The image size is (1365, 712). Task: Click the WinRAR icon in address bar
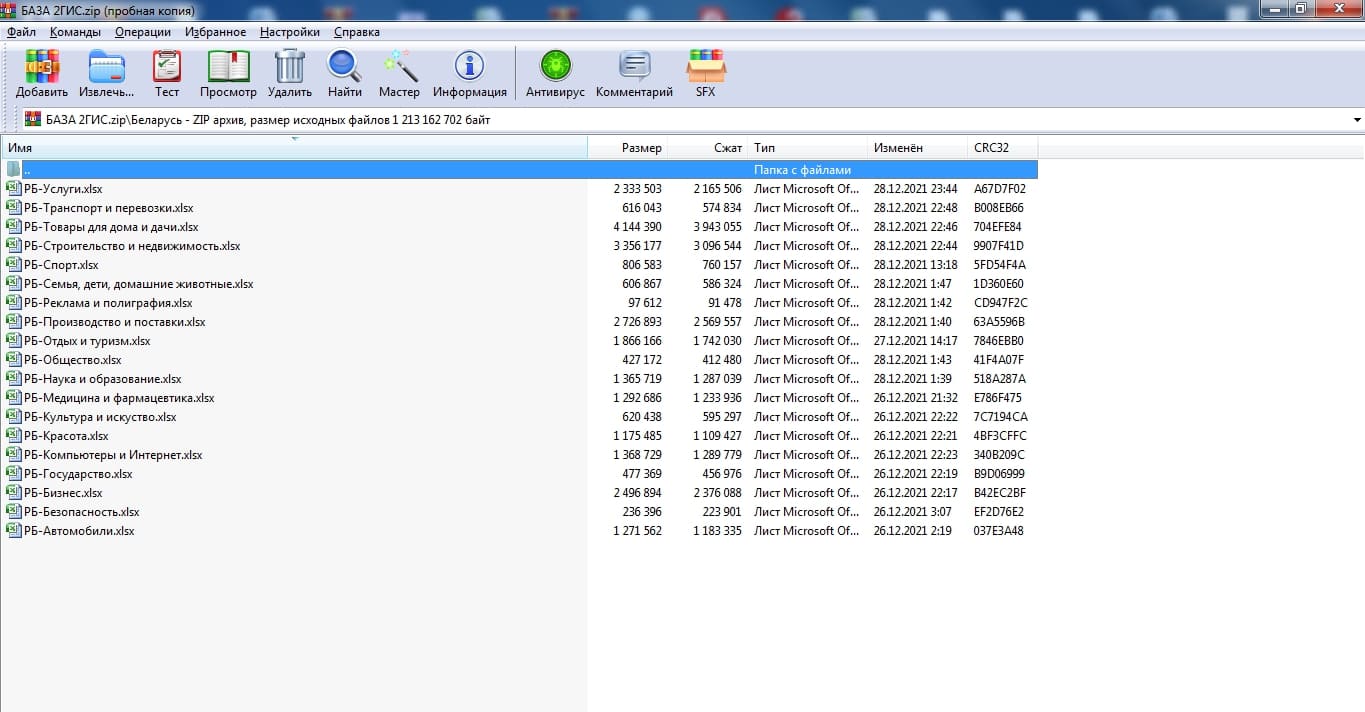33,120
